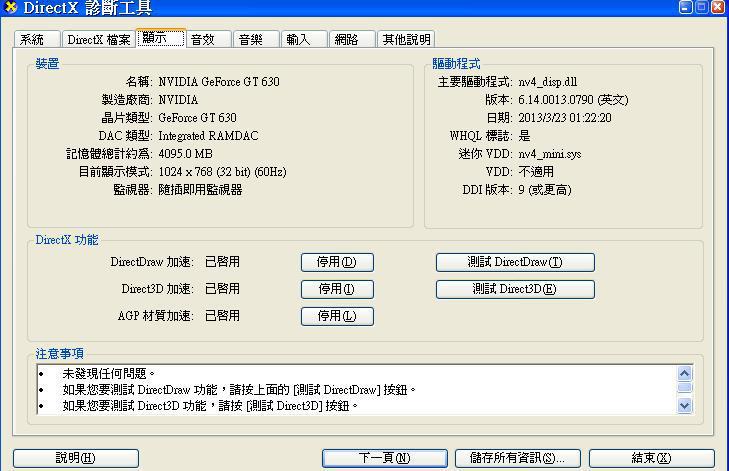
Task: Go to the 輸入 tab
Action: [304, 40]
